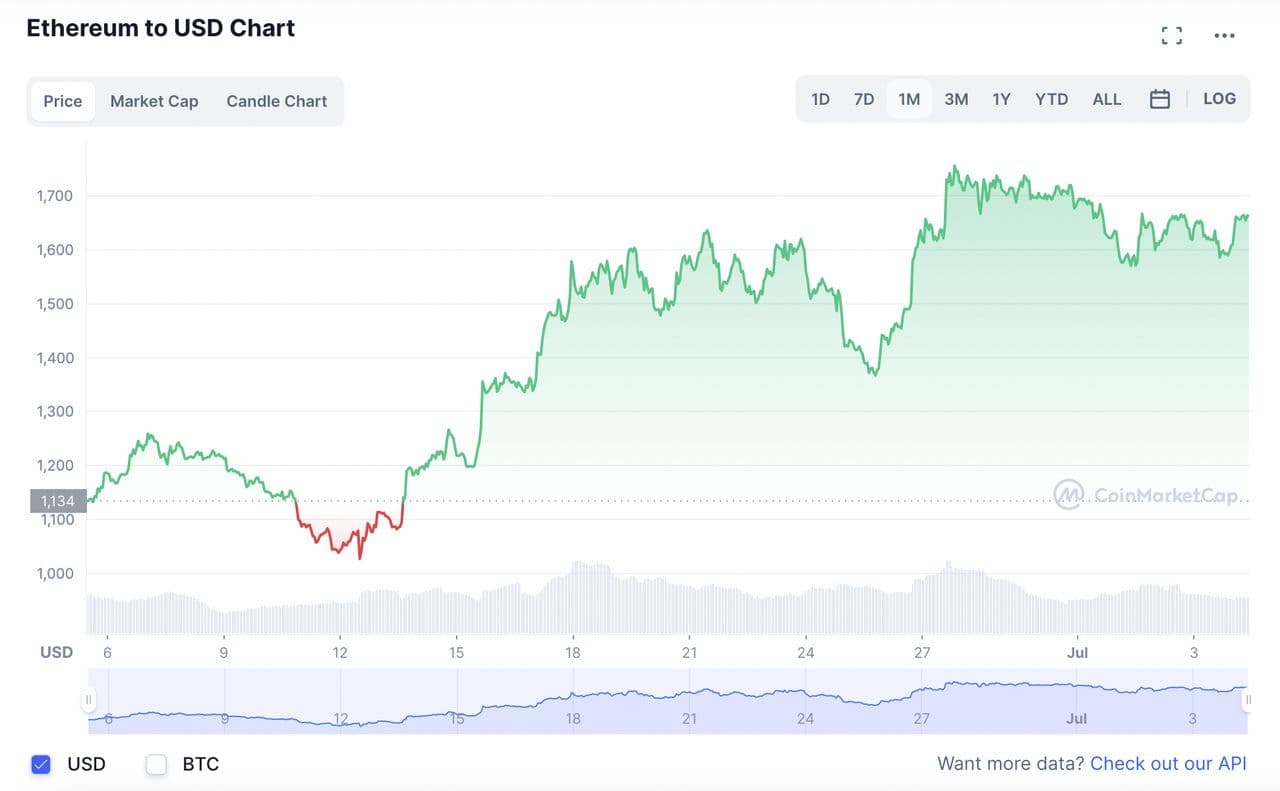Grab the left range slider handle
This screenshot has height=791, width=1280.
pyautogui.click(x=89, y=700)
